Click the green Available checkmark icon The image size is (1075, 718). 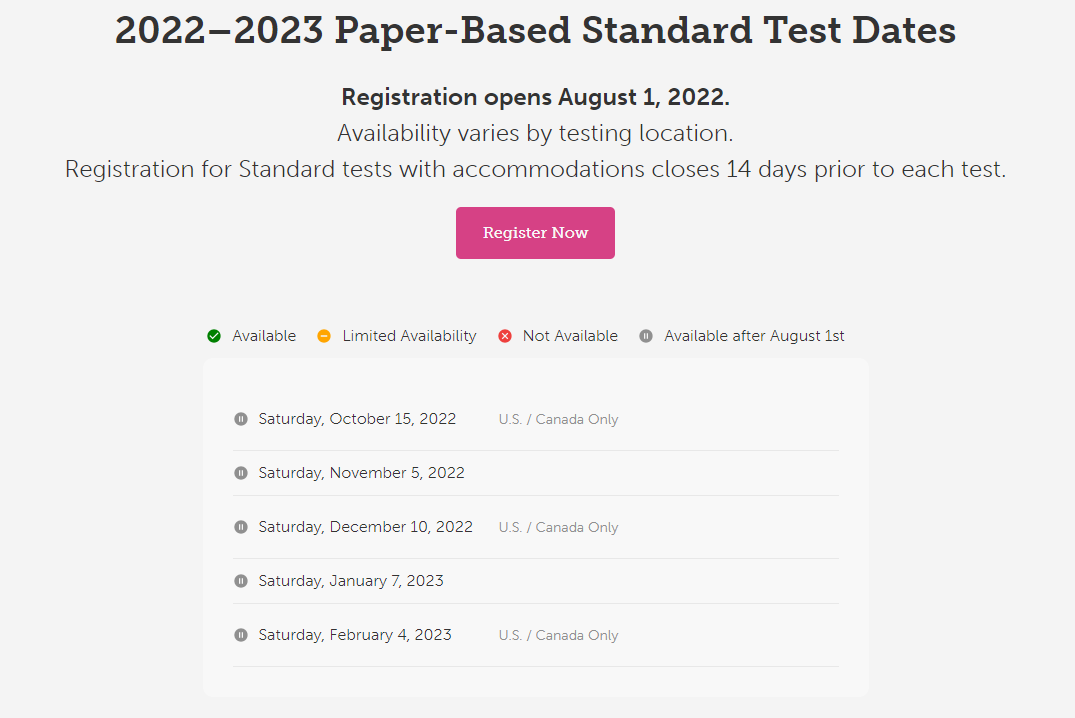pos(214,336)
